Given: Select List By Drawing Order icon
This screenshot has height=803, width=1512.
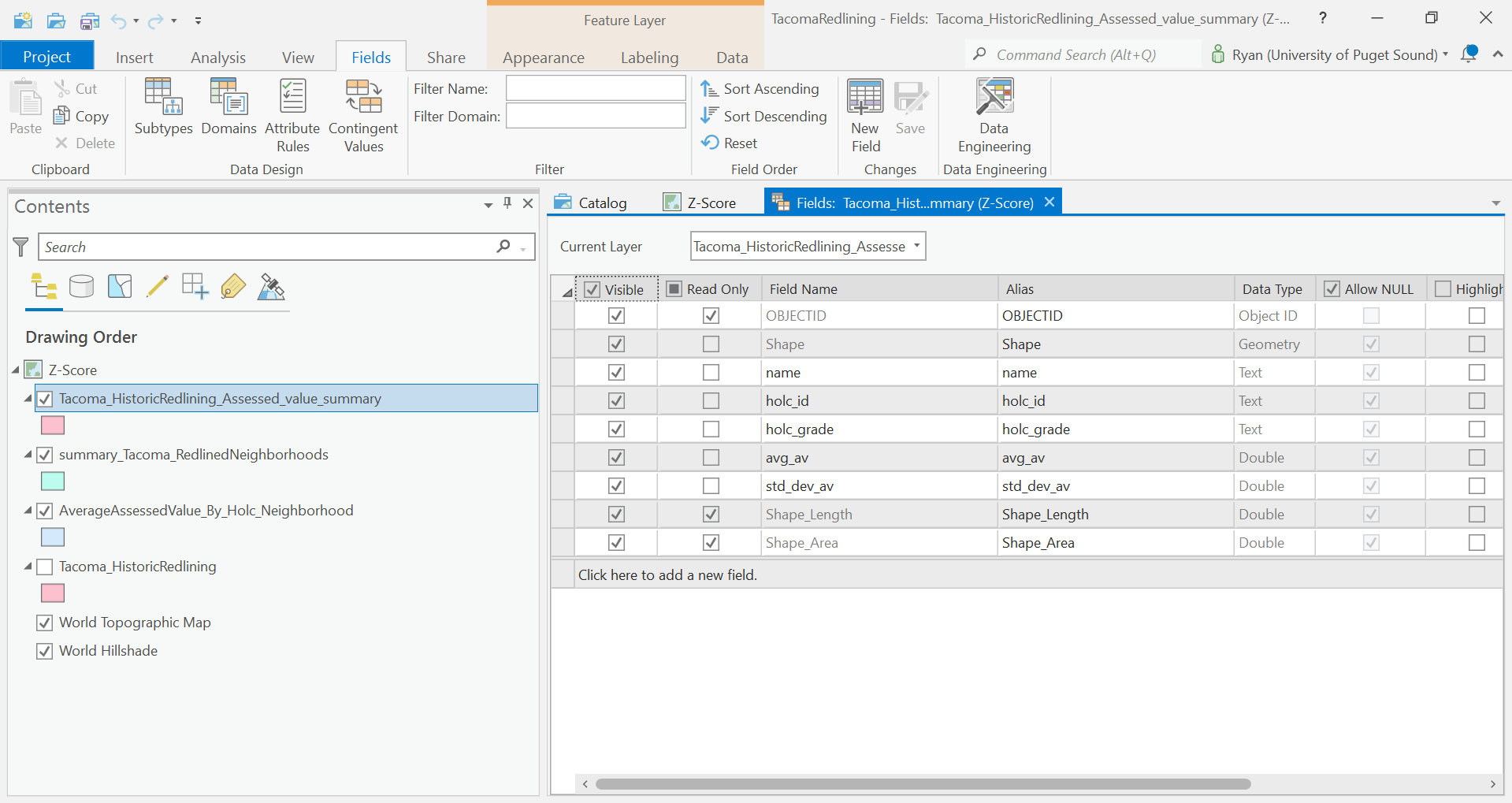Looking at the screenshot, I should (x=44, y=286).
